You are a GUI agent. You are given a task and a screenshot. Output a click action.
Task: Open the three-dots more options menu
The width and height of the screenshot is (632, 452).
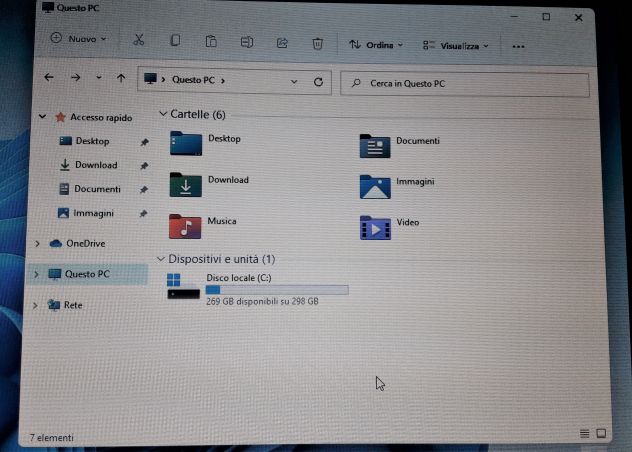tap(518, 47)
